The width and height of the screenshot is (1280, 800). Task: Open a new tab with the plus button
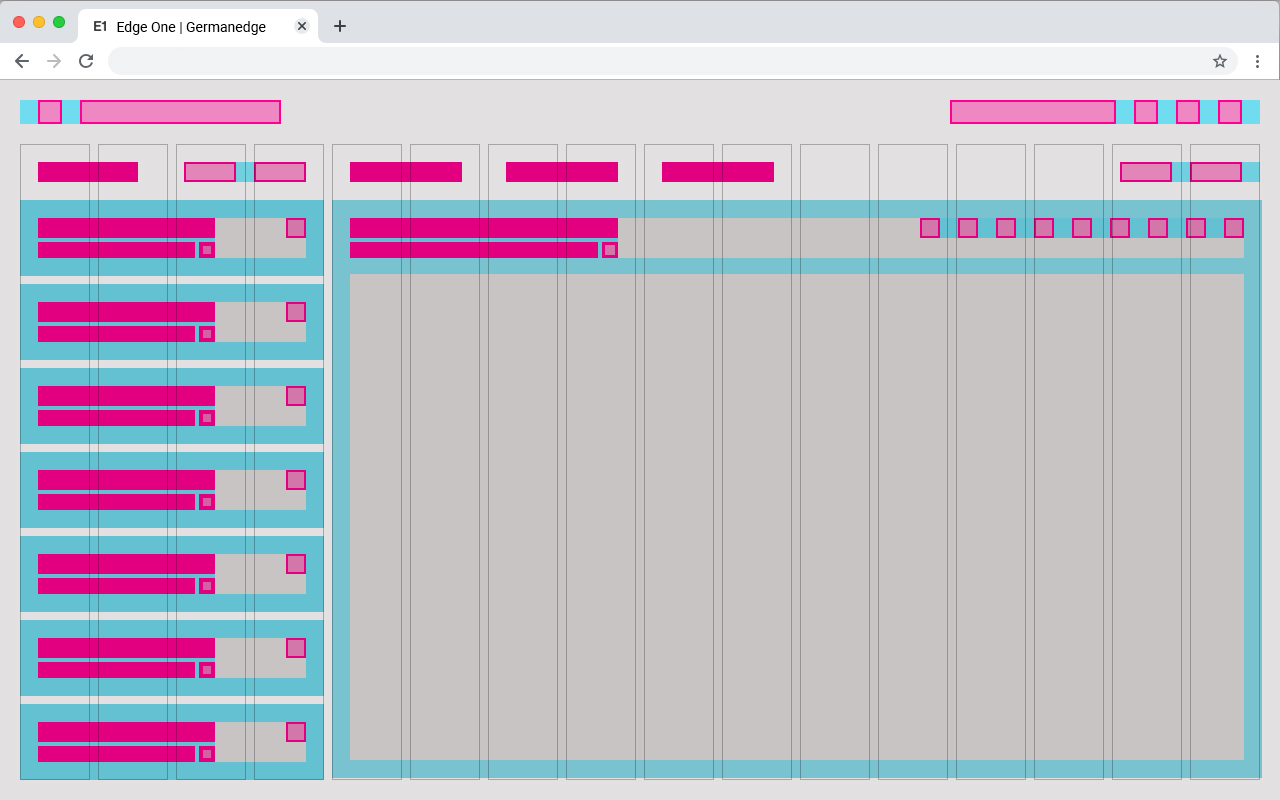pyautogui.click(x=340, y=26)
